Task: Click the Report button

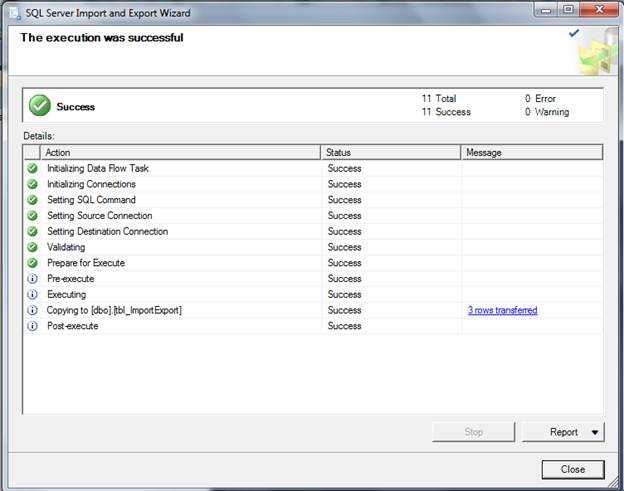Action: (563, 432)
